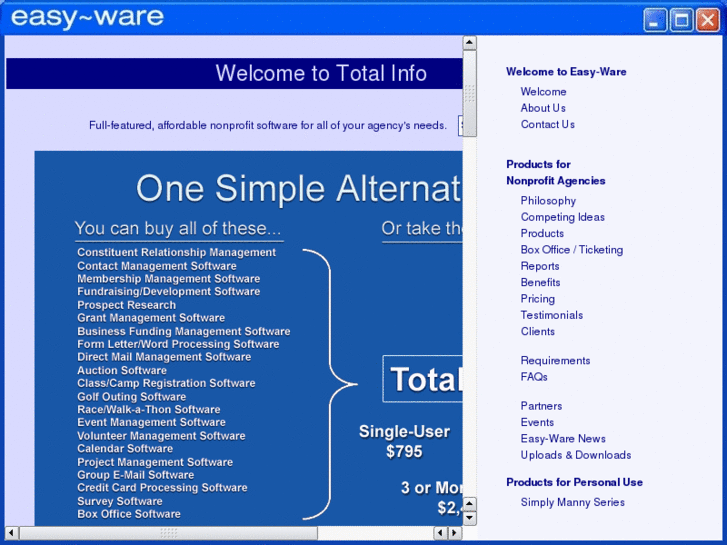Click "Race/Walk-a-Thon Software" text
The height and width of the screenshot is (545, 727).
148,410
